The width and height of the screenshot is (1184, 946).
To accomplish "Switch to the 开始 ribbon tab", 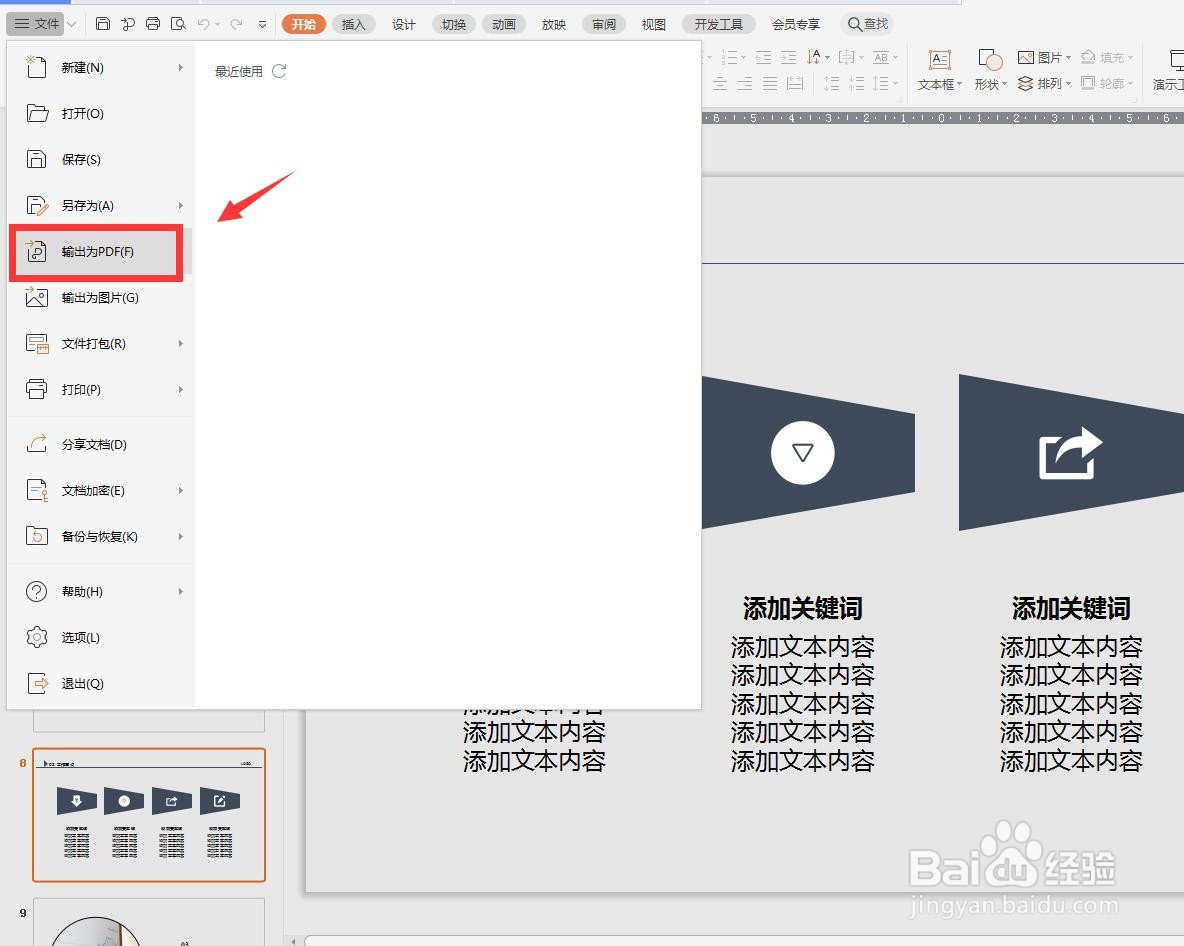I will click(304, 24).
